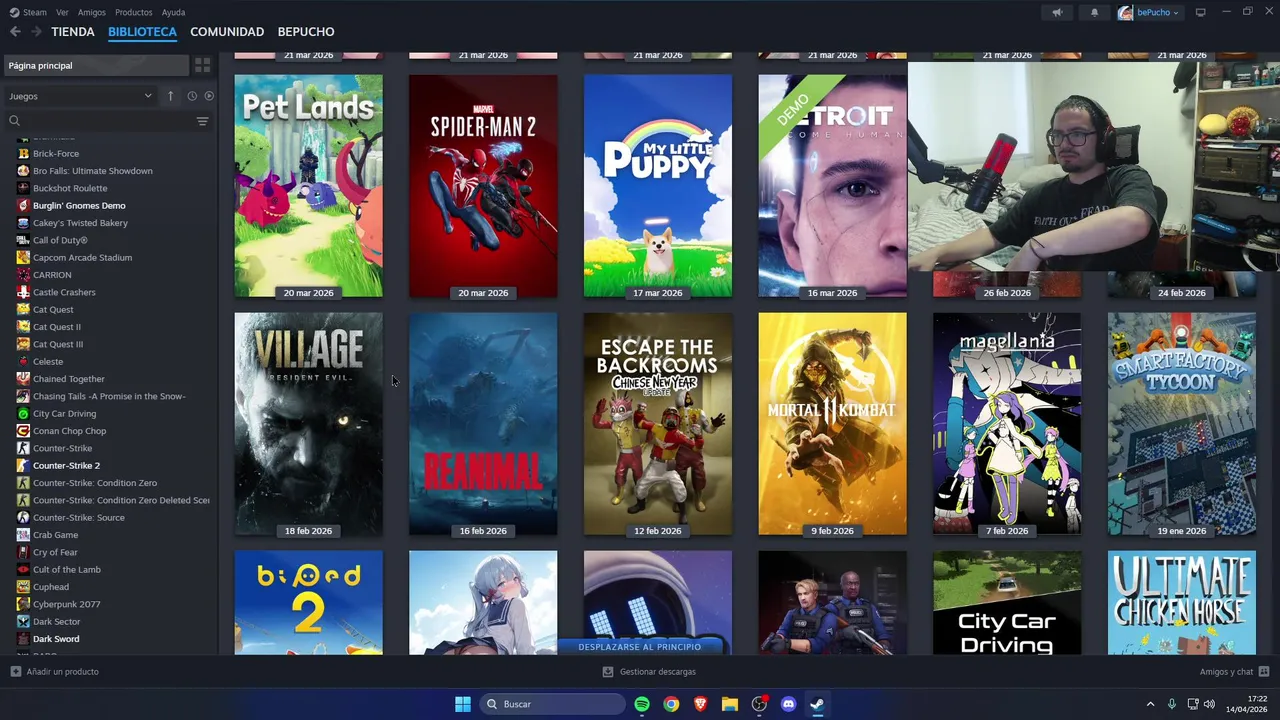Click the sort ascending arrow icon
The image size is (1280, 720).
(x=170, y=96)
